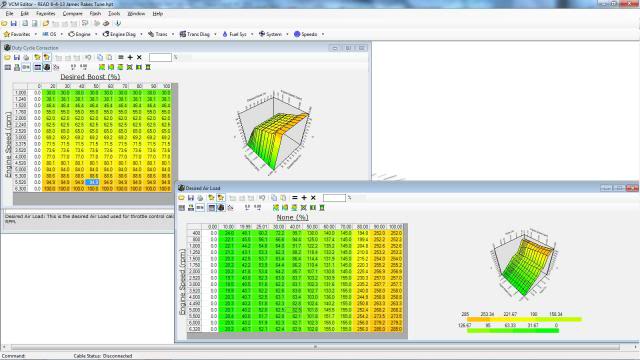
Task: Multiply X icon in Desired Air Load toolbar
Action: pyautogui.click(x=313, y=198)
